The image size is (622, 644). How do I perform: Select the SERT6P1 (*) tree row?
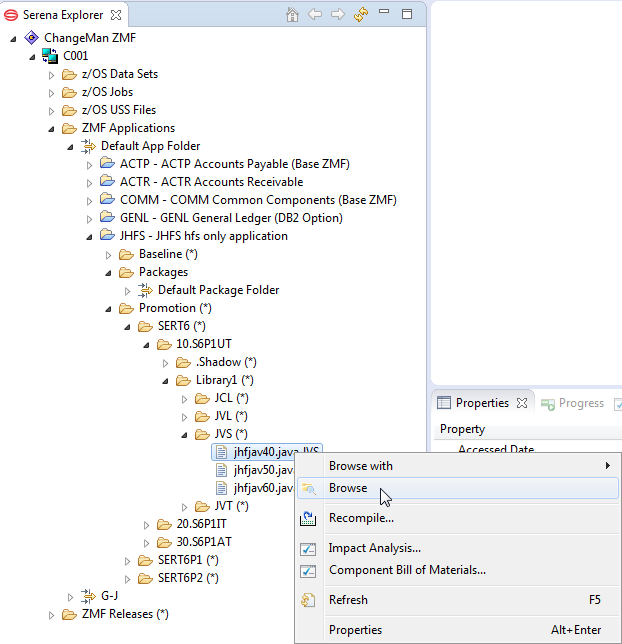pyautogui.click(x=188, y=560)
